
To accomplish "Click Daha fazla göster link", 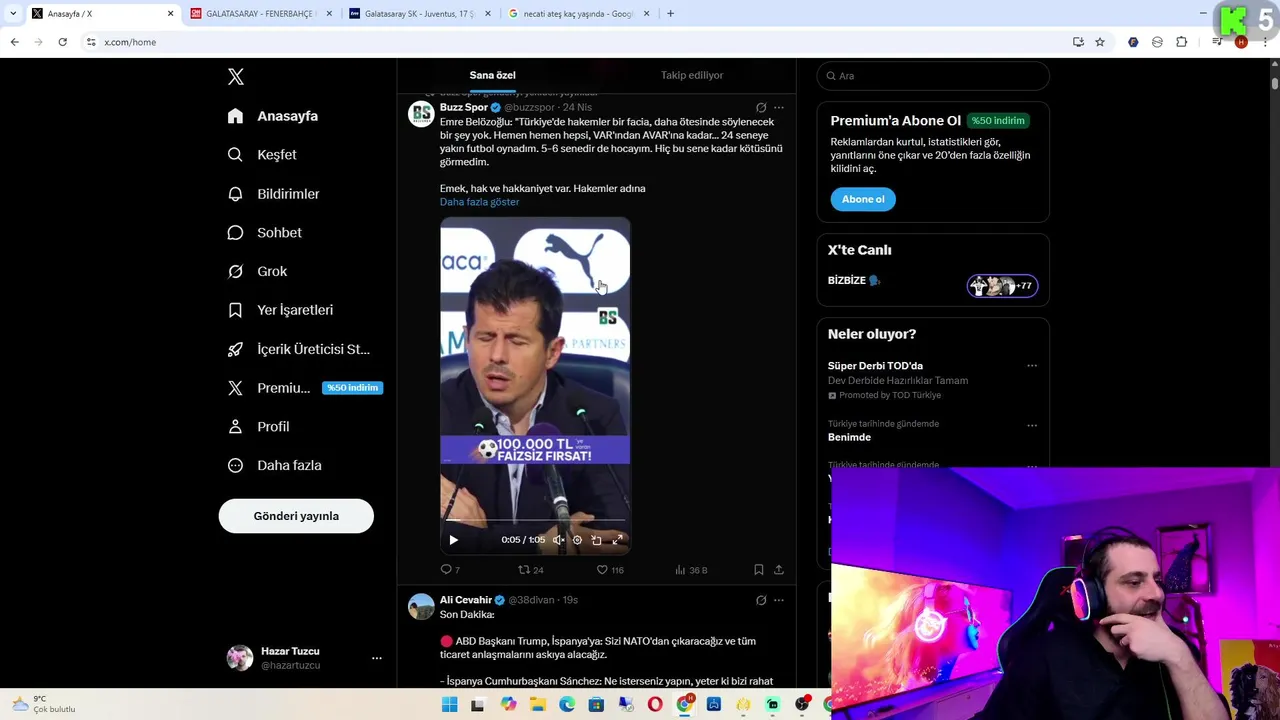I will point(479,202).
